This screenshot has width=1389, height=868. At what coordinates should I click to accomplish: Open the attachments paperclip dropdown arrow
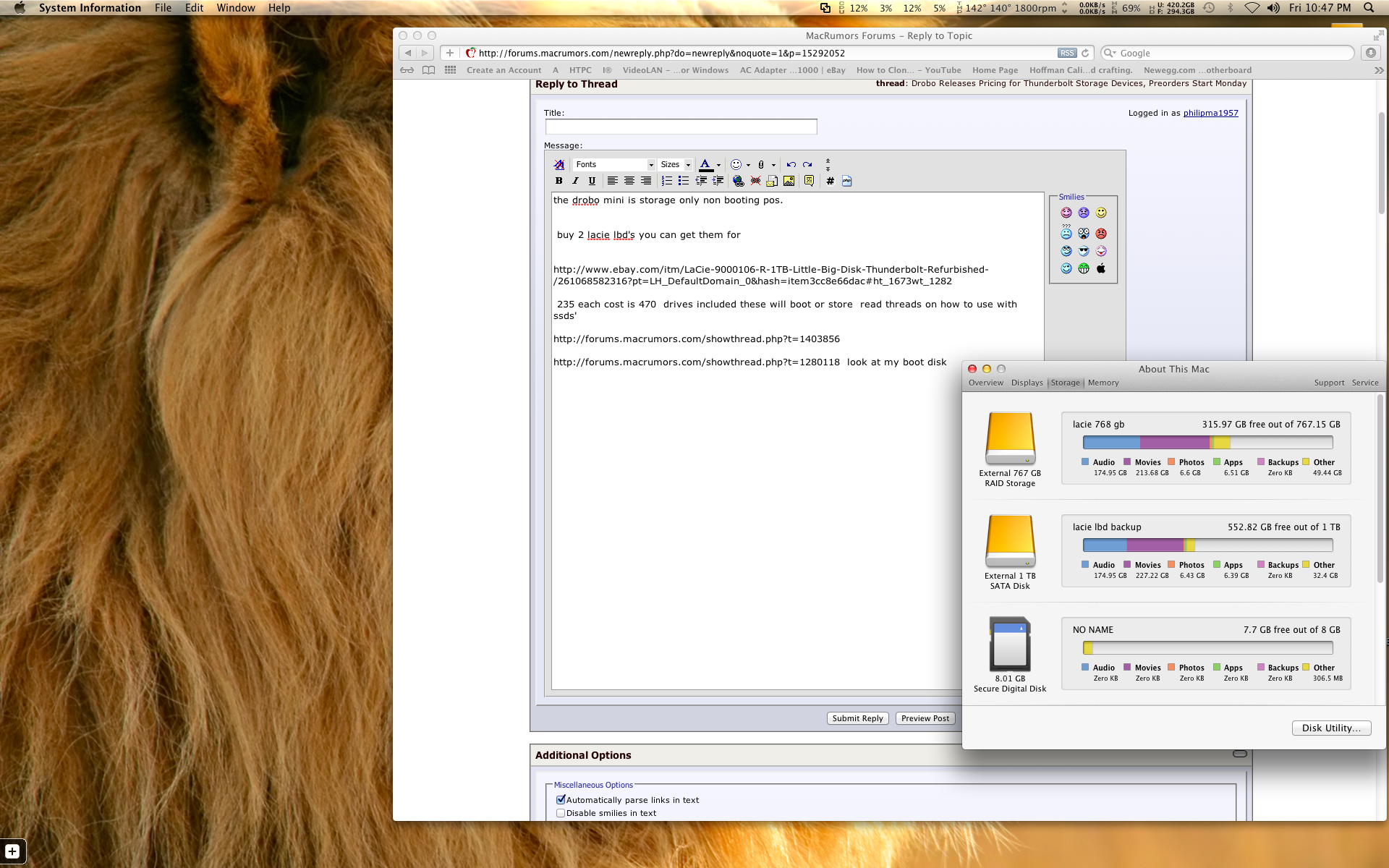click(773, 165)
